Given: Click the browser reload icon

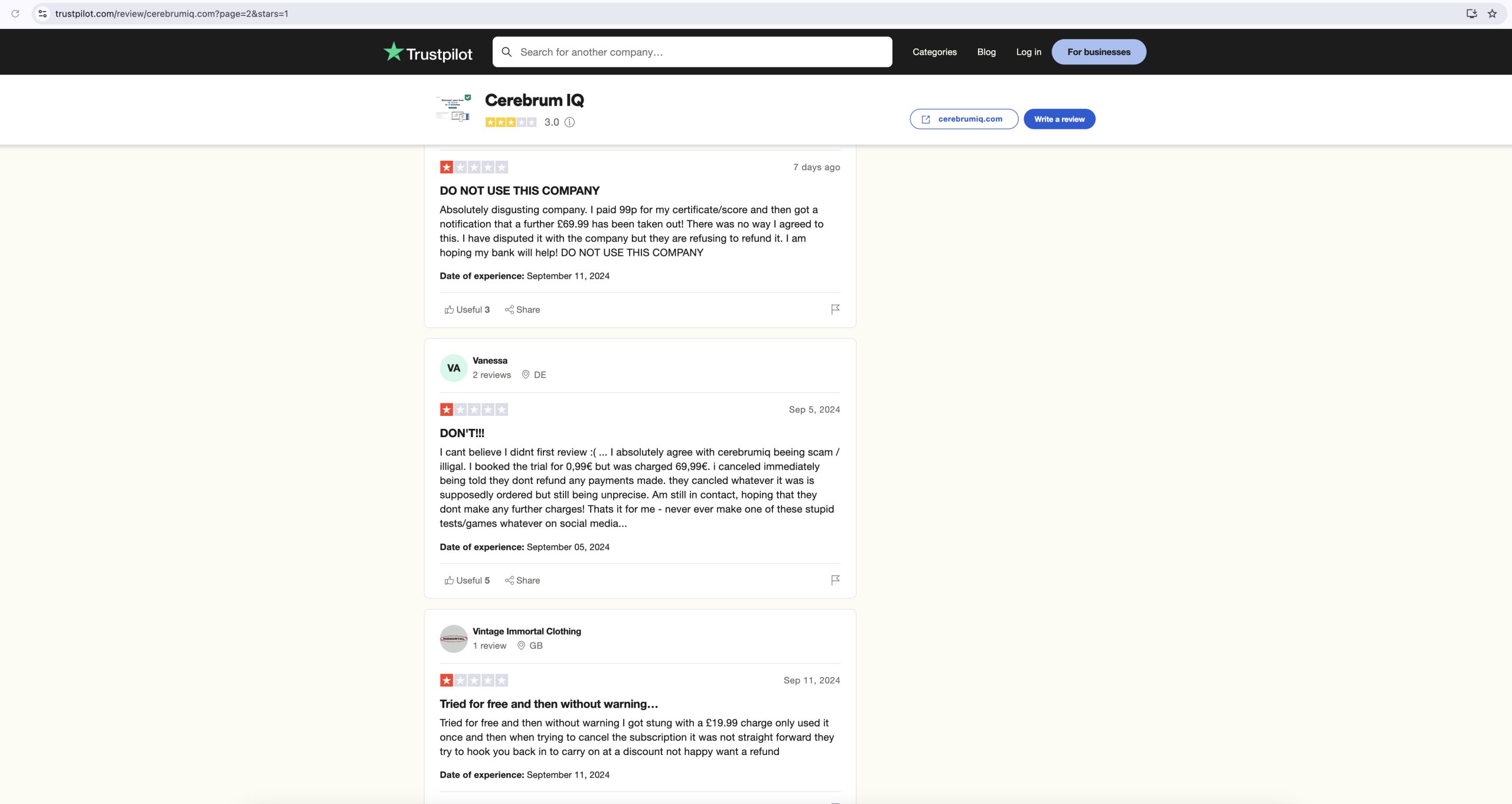Looking at the screenshot, I should 15,14.
